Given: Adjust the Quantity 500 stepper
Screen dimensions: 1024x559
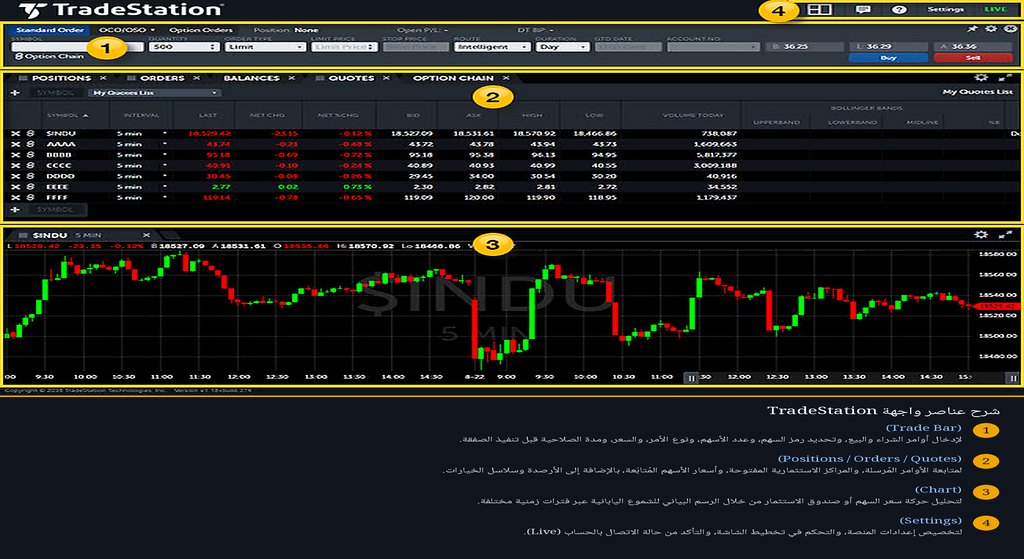Looking at the screenshot, I should pos(211,47).
